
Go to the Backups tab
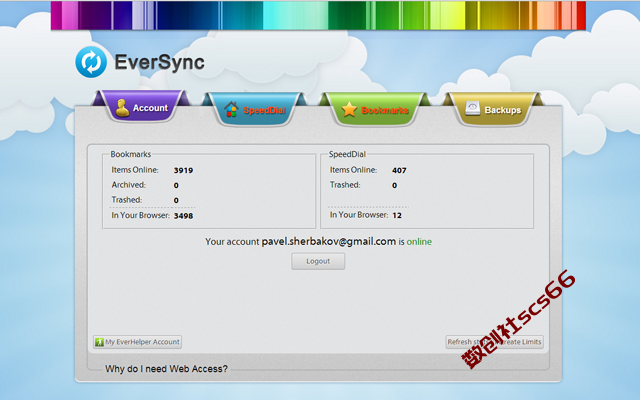[x=494, y=109]
